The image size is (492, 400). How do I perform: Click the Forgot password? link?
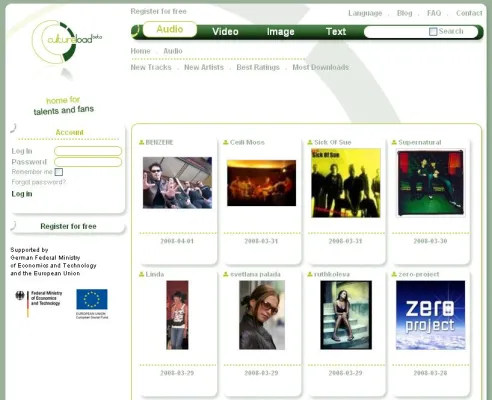[39, 182]
